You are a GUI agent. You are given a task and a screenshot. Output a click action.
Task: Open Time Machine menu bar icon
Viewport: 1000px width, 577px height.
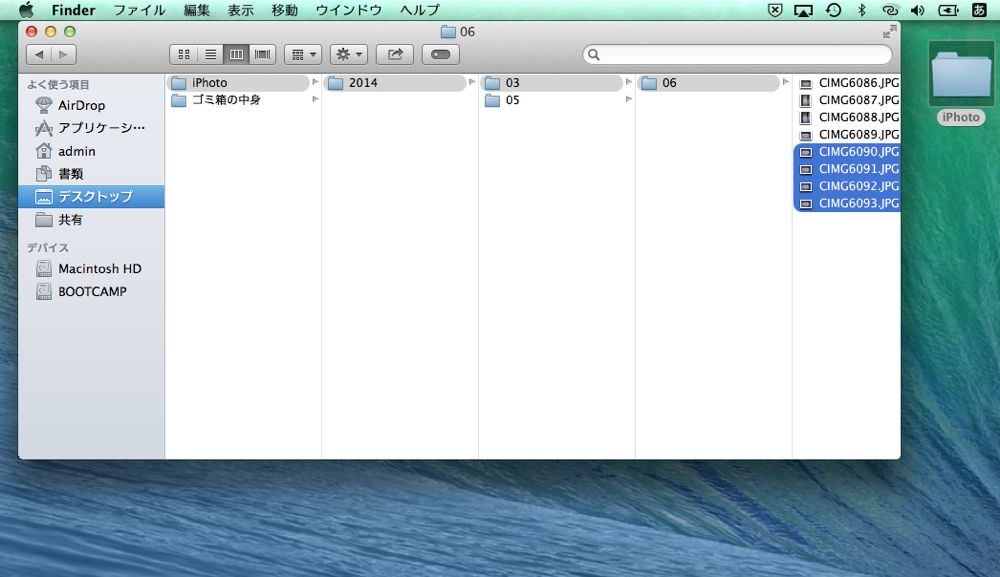833,10
